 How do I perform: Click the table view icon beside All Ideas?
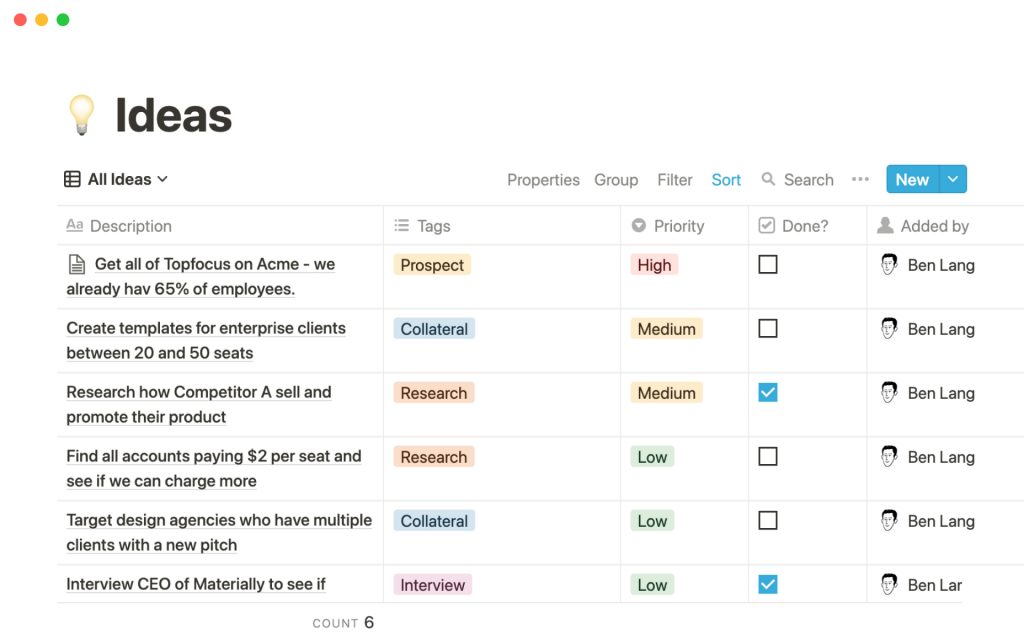[x=72, y=179]
